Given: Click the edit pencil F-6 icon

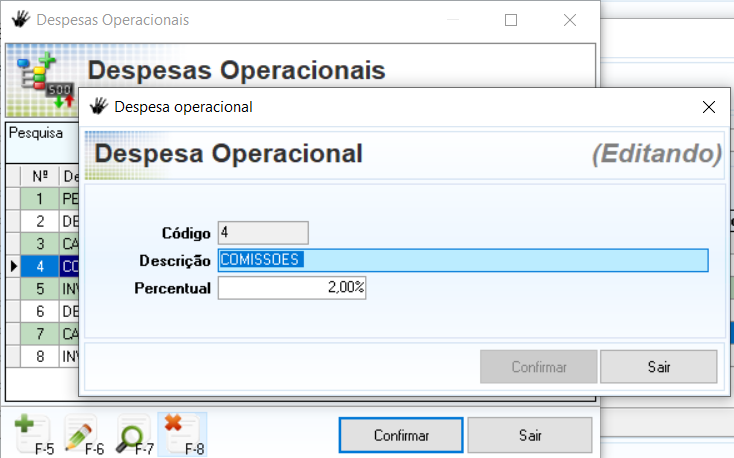Looking at the screenshot, I should point(82,434).
